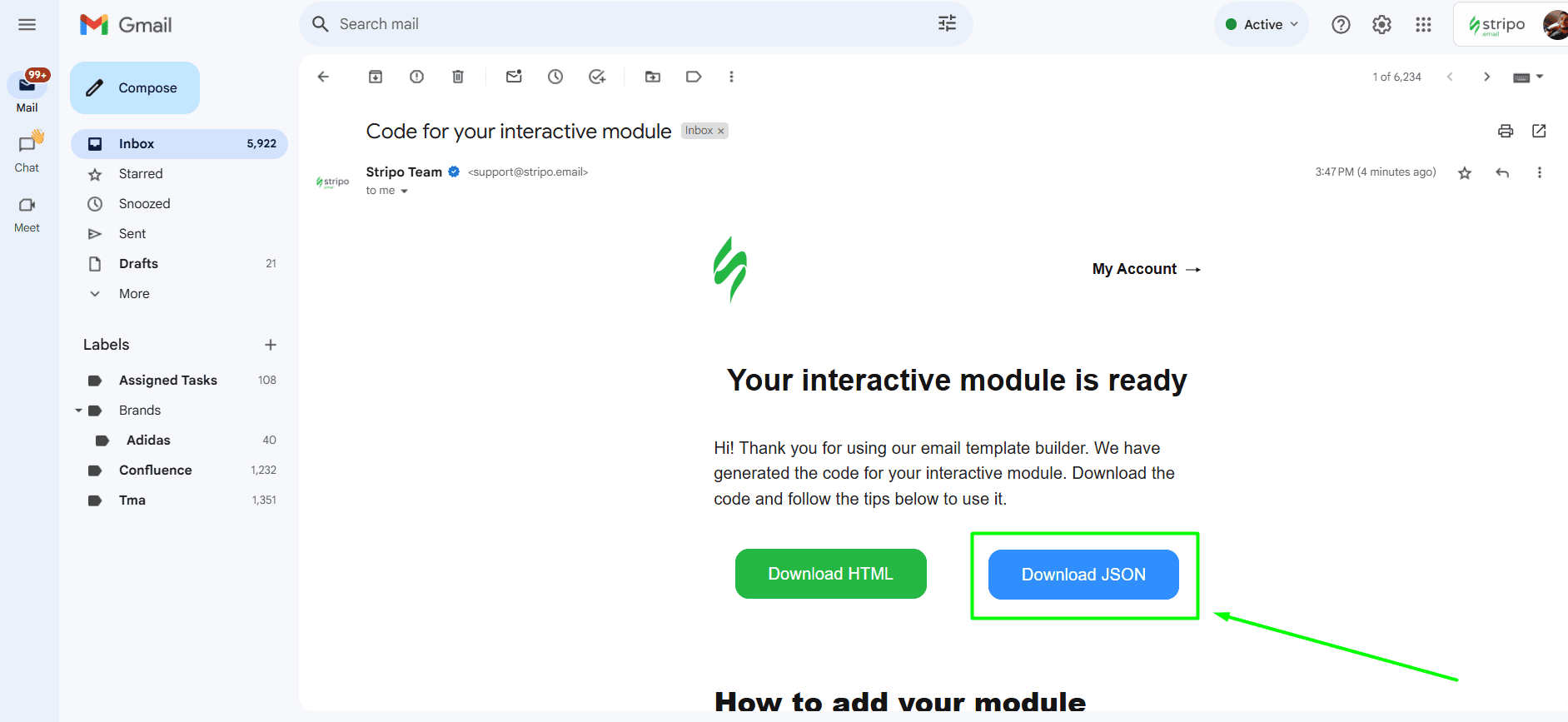Viewport: 1568px width, 722px height.
Task: Expand the 'to me' recipient details
Action: pos(404,191)
